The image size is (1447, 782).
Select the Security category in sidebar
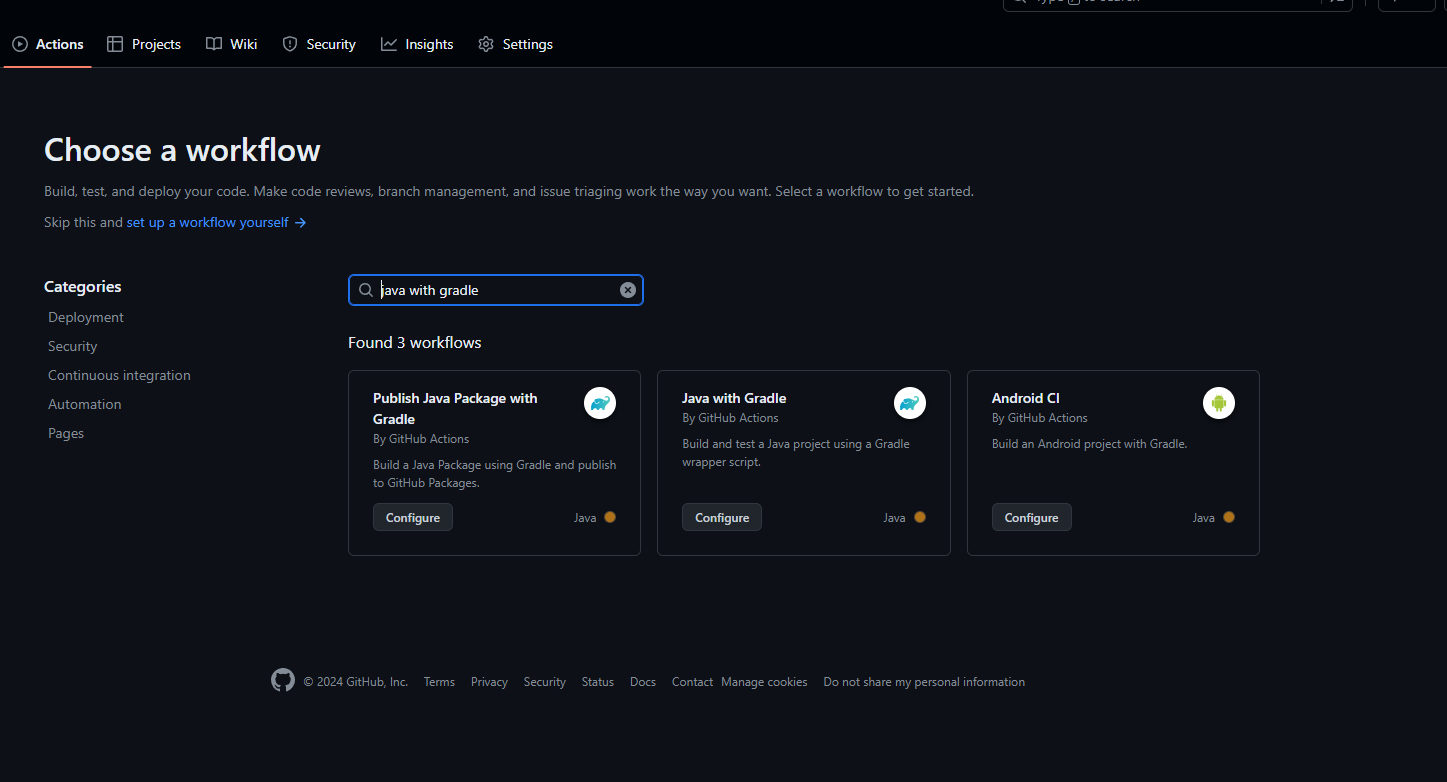click(x=73, y=346)
